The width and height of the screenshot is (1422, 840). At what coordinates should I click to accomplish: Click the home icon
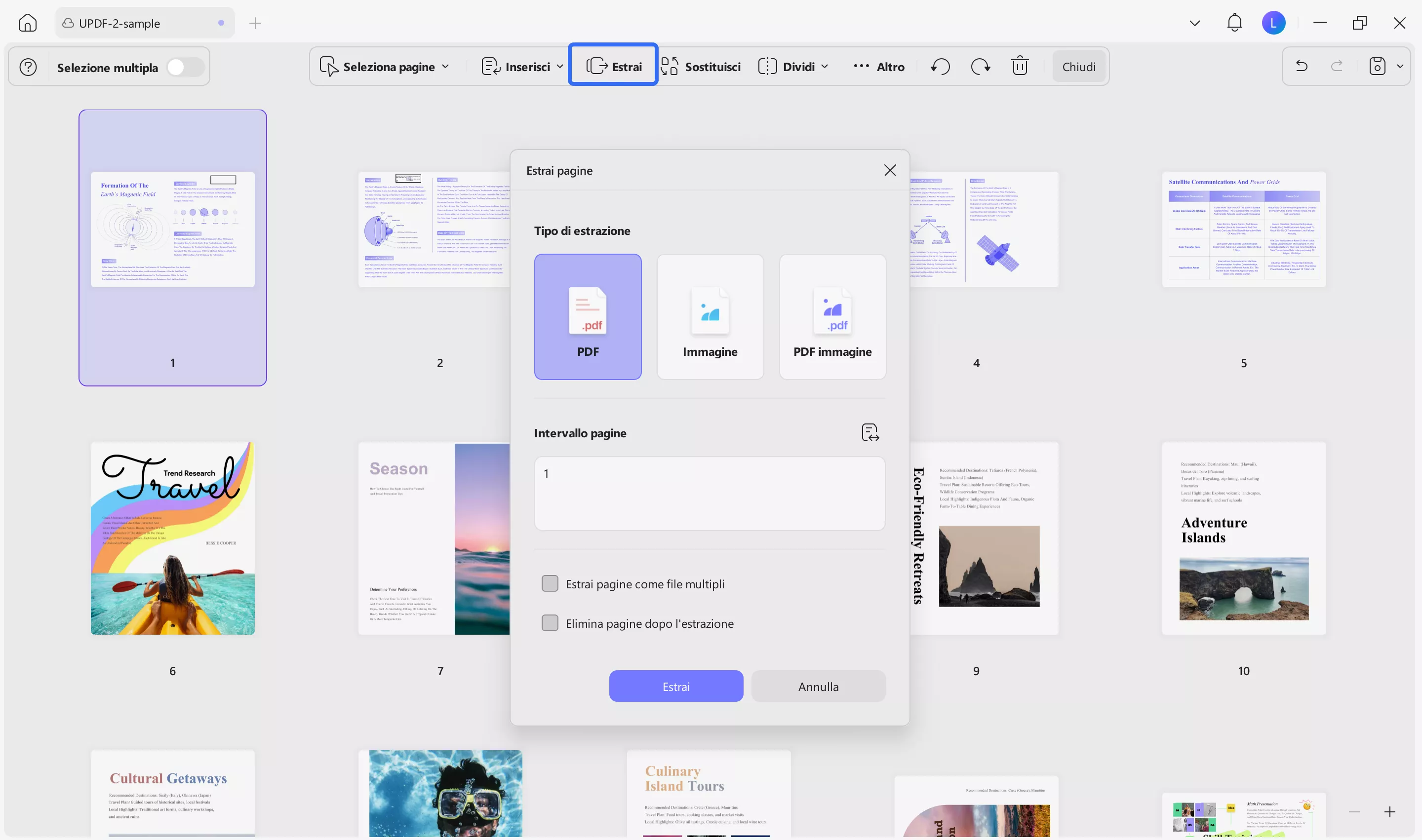[x=27, y=23]
